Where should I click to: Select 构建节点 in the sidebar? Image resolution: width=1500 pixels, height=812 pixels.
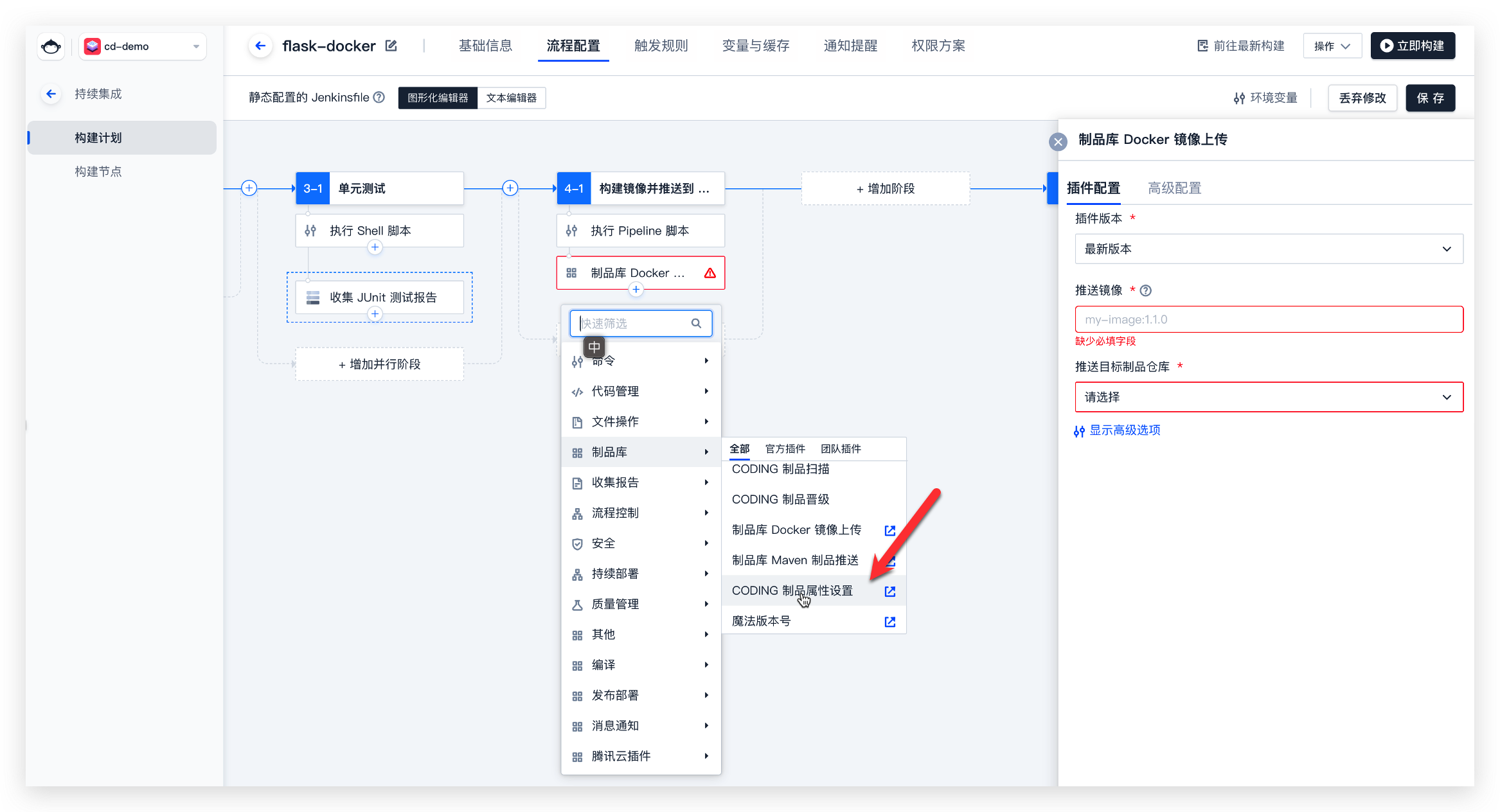(98, 172)
